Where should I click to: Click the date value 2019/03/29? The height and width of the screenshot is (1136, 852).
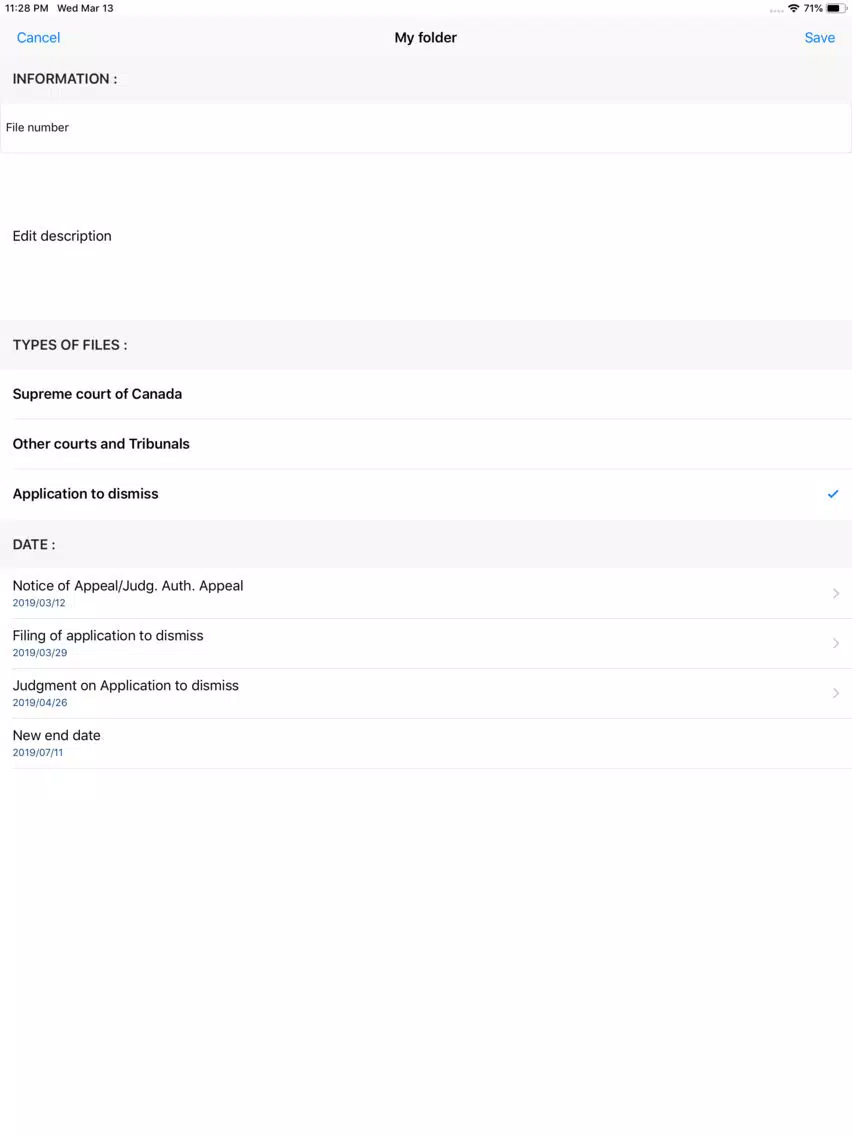coord(40,653)
